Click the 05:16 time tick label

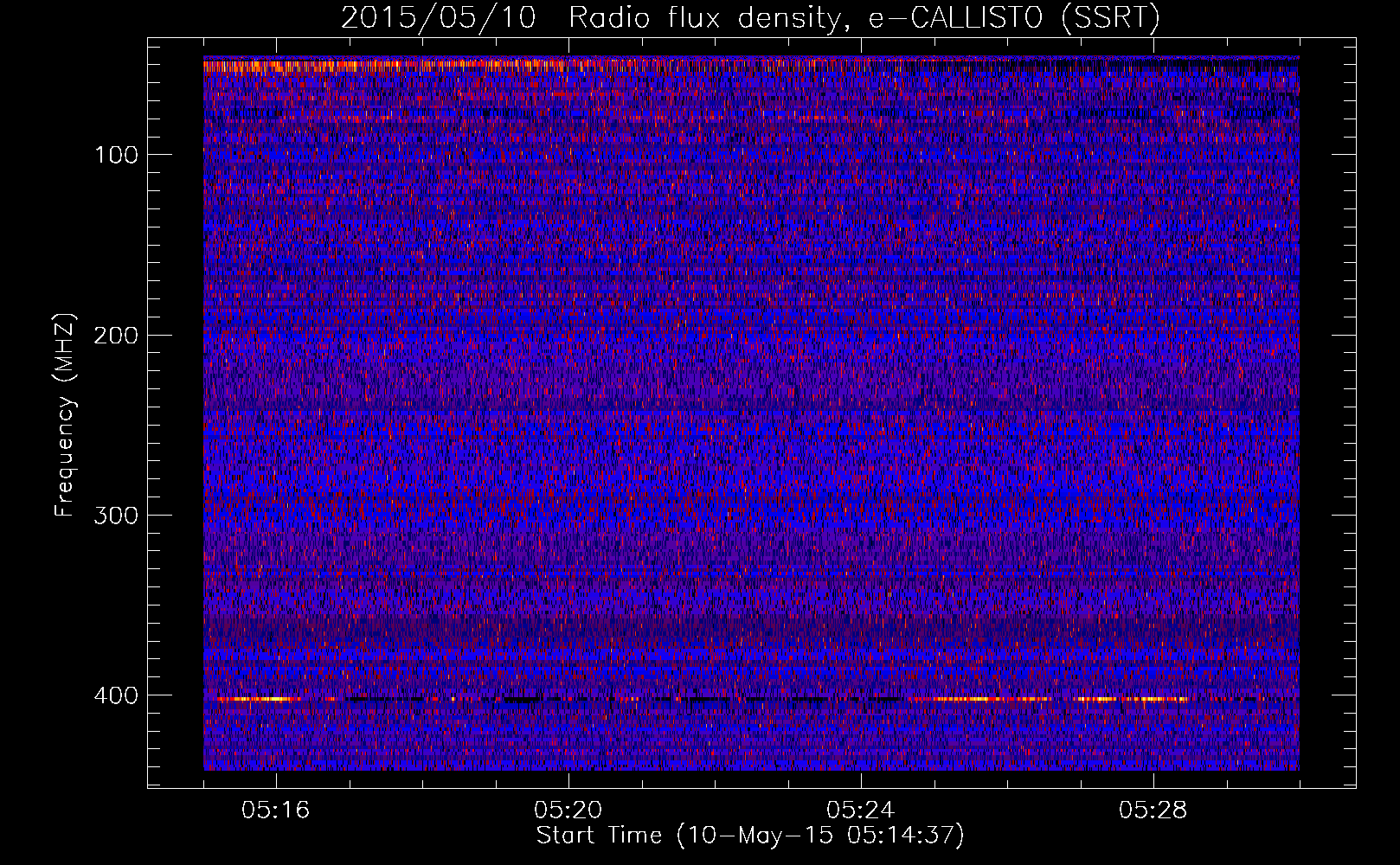click(x=276, y=811)
